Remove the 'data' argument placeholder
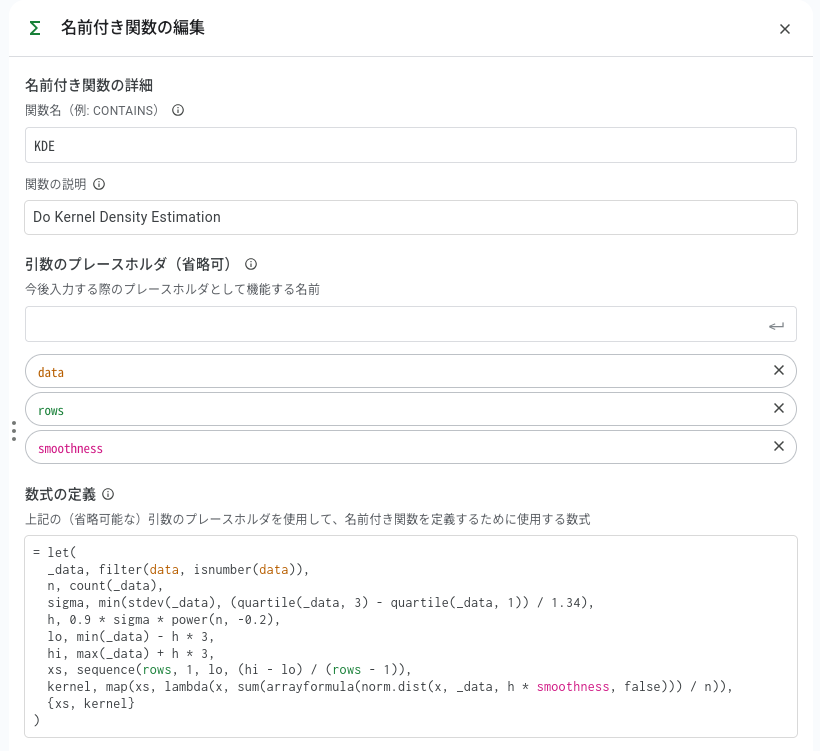820x751 pixels. pyautogui.click(x=779, y=370)
